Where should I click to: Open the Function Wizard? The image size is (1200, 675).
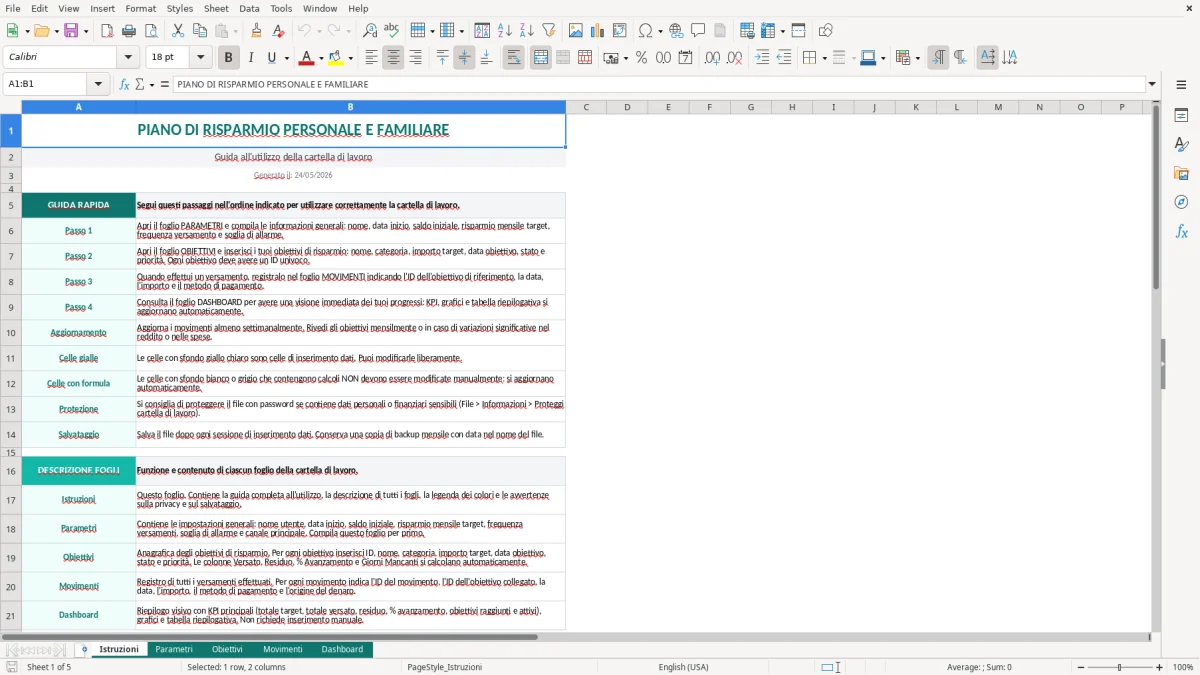coord(125,84)
